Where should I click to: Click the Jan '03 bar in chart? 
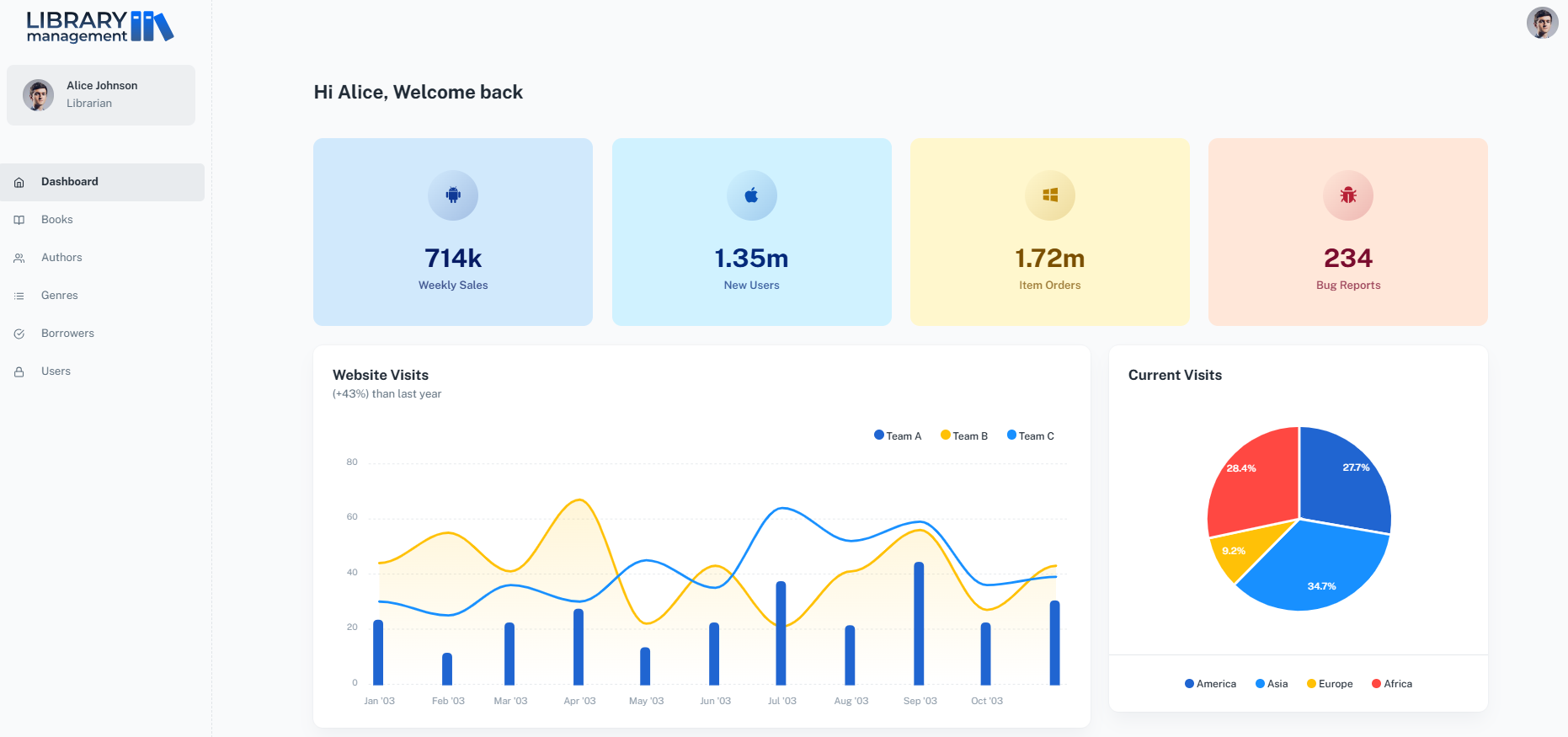[378, 652]
